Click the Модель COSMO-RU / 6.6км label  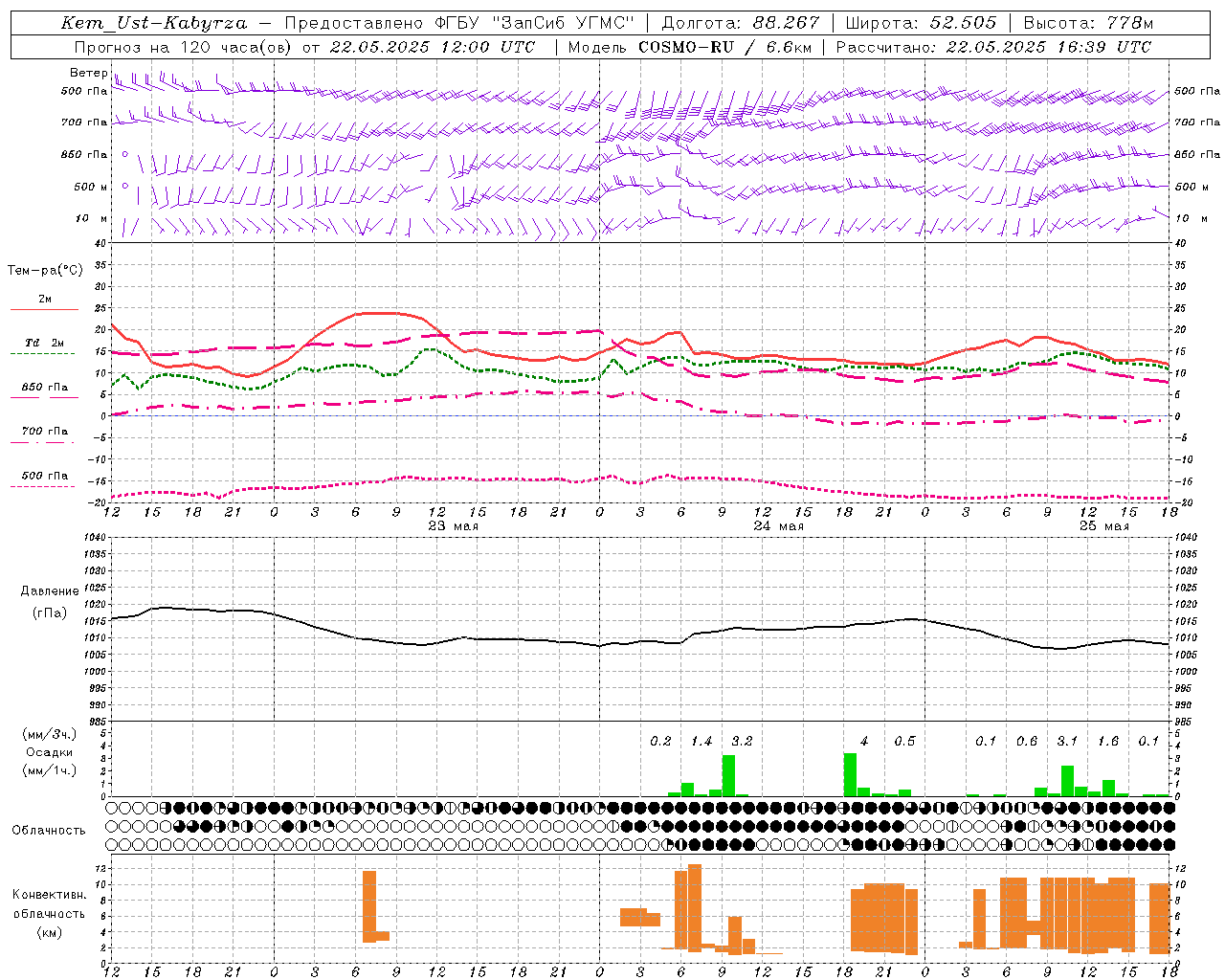[x=689, y=47]
